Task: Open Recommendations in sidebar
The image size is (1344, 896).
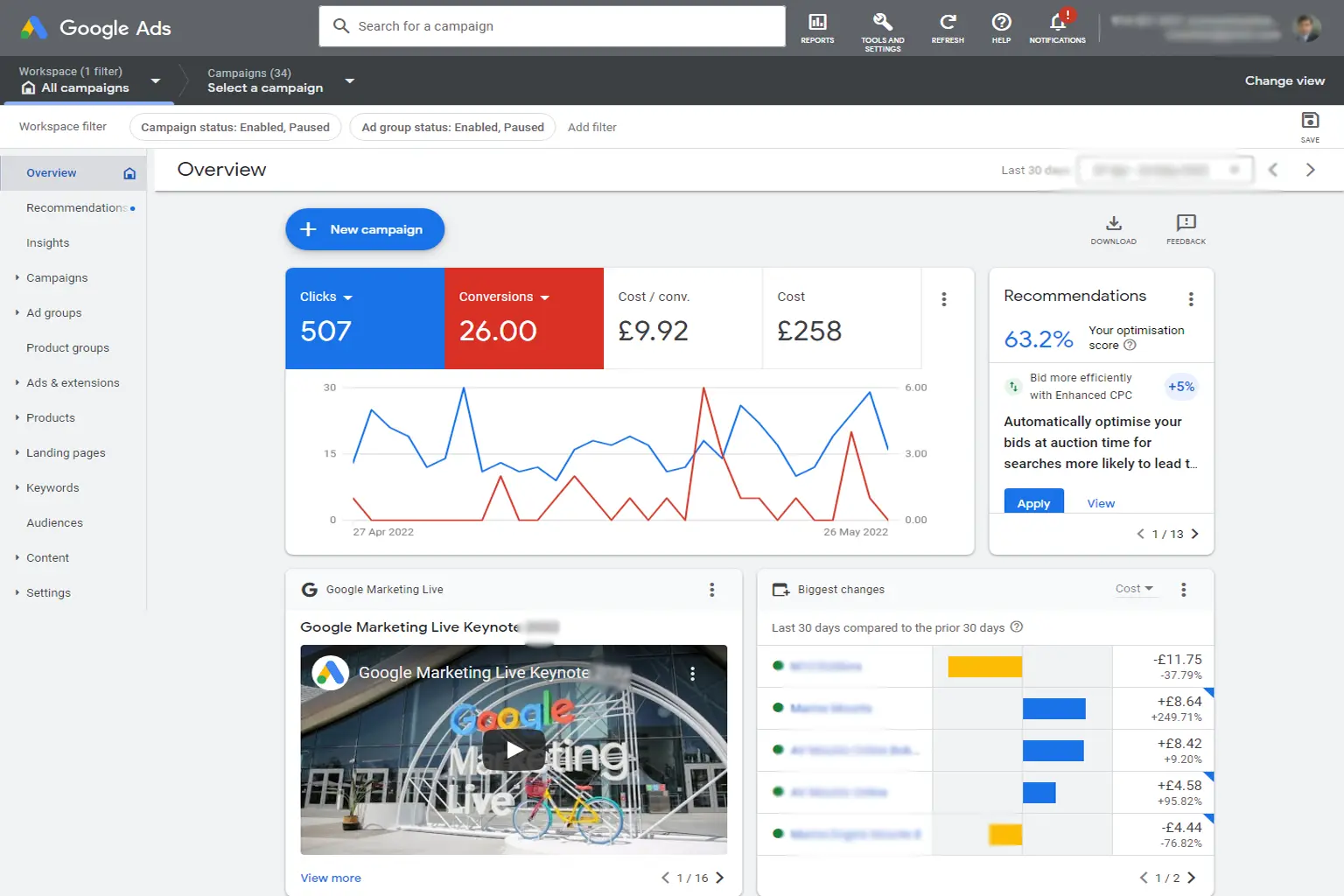Action: coord(77,208)
